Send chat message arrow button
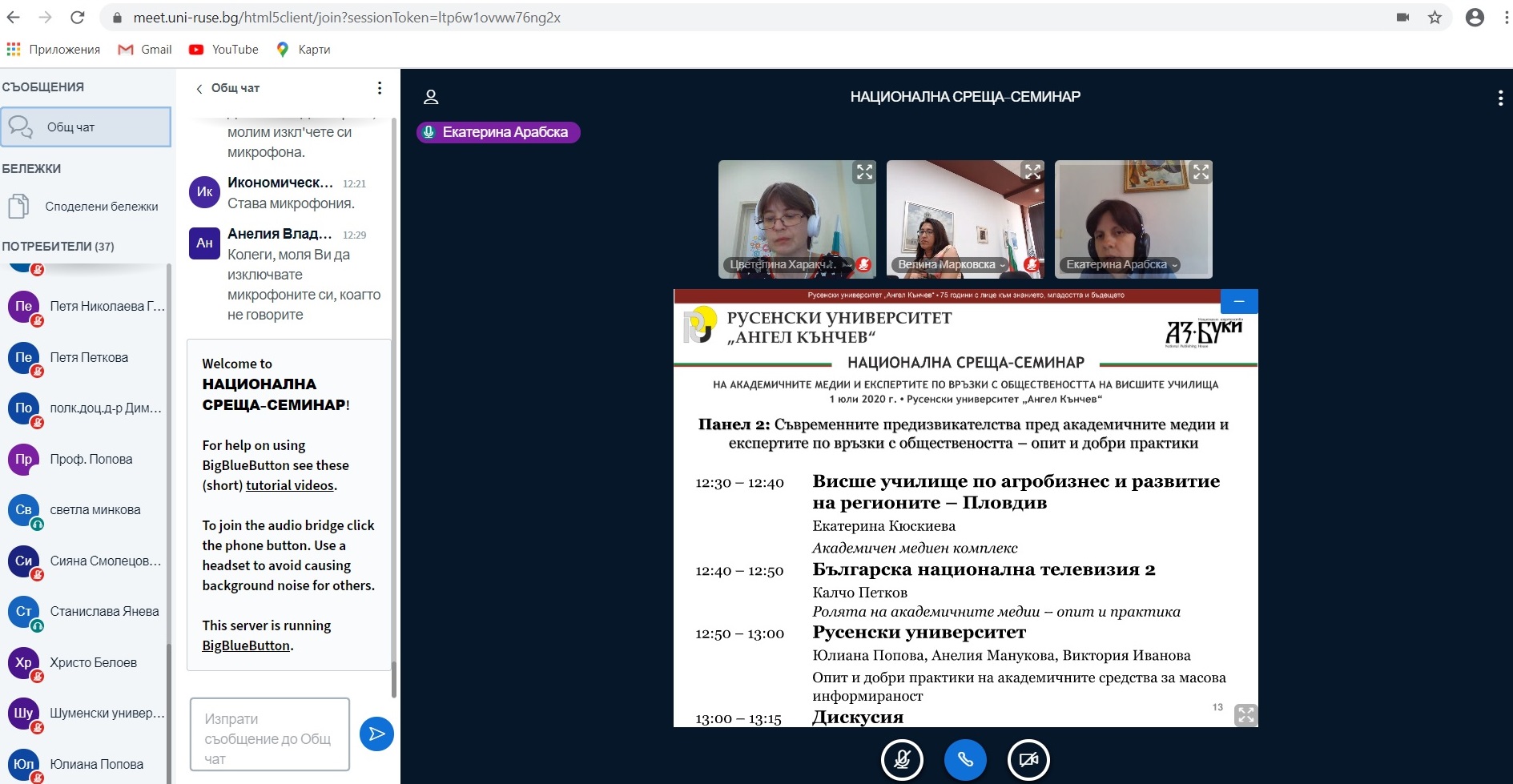1513x784 pixels. (x=376, y=734)
